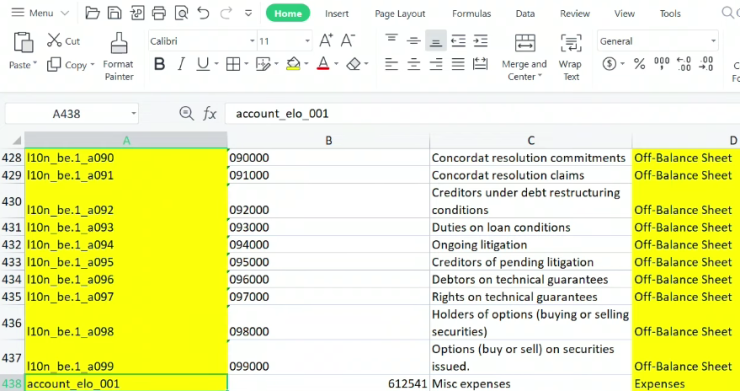The height and width of the screenshot is (391, 740).
Task: Switch to the Data tab
Action: (525, 14)
